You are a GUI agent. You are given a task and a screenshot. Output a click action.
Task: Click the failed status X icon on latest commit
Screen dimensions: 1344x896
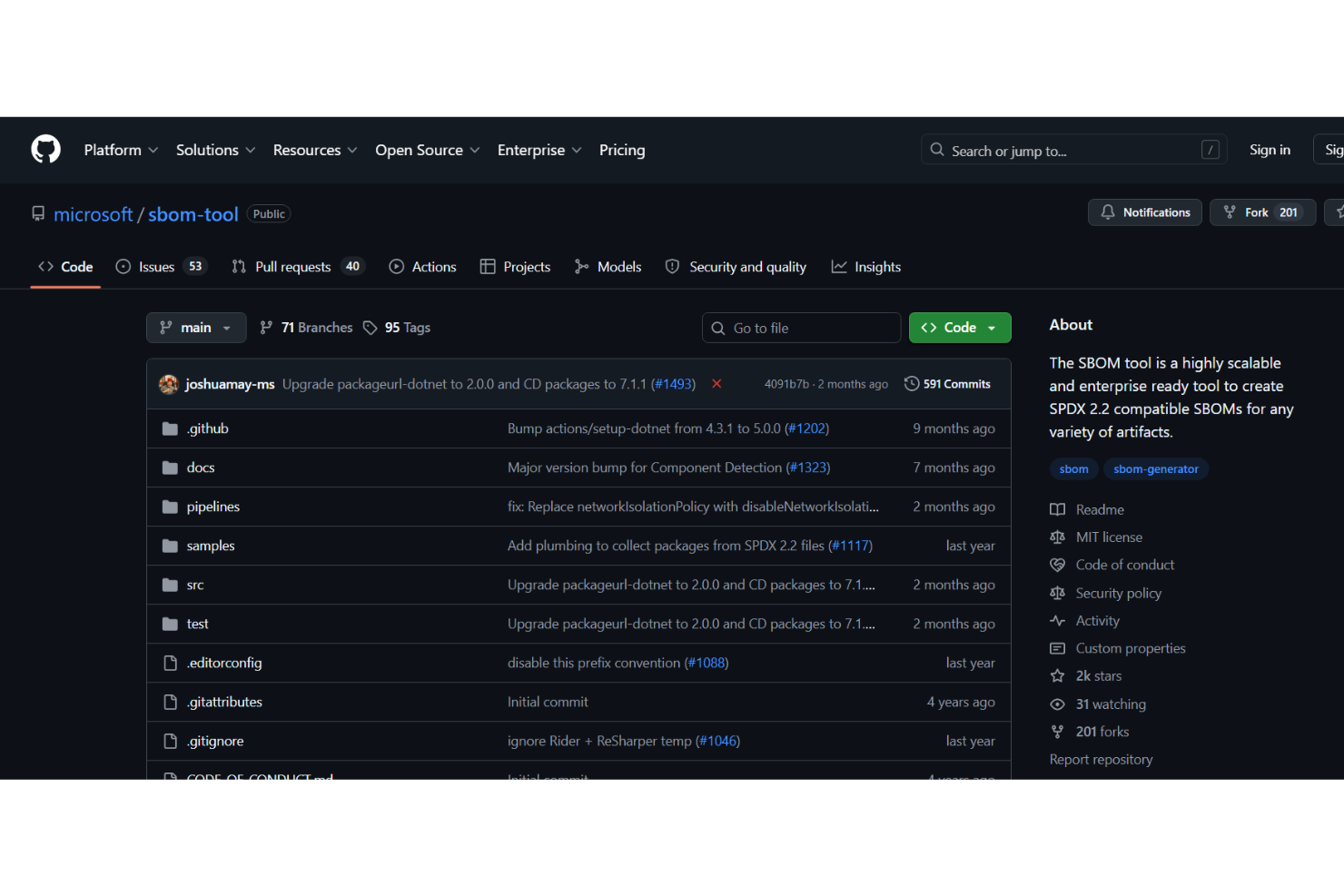[716, 384]
